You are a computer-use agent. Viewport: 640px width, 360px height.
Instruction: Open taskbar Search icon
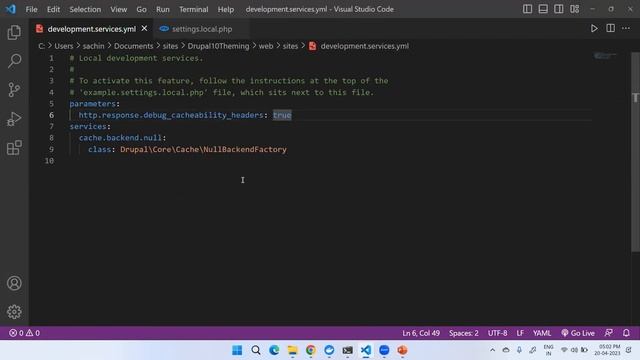tap(256, 350)
